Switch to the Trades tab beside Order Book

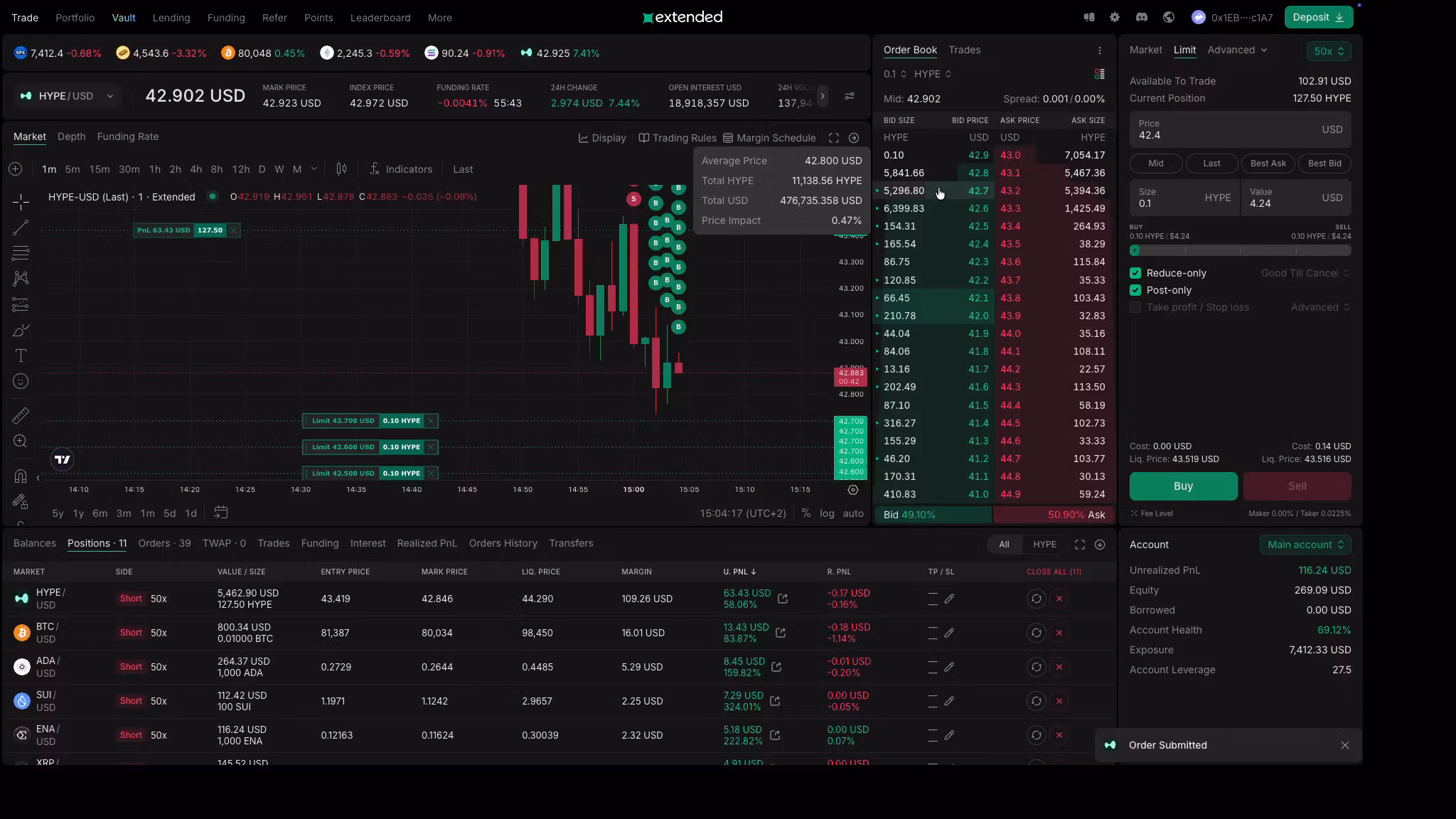[965, 50]
